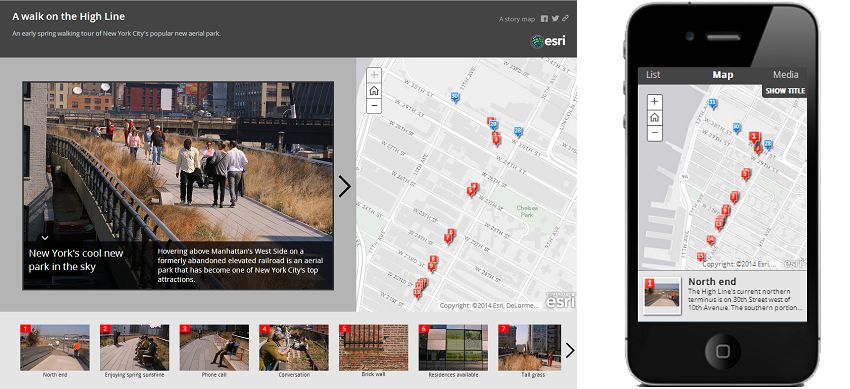Reset desktop map to home extent
Screen dimensions: 850x389
pyautogui.click(x=374, y=90)
